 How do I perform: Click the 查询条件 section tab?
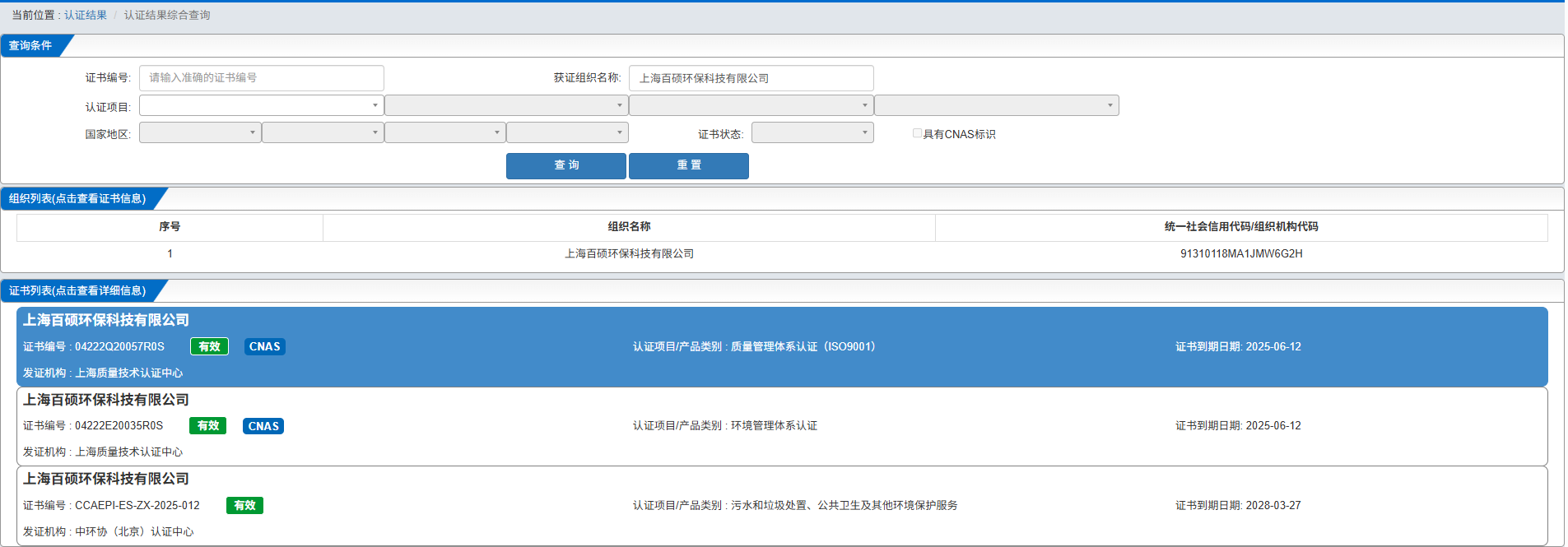(30, 45)
